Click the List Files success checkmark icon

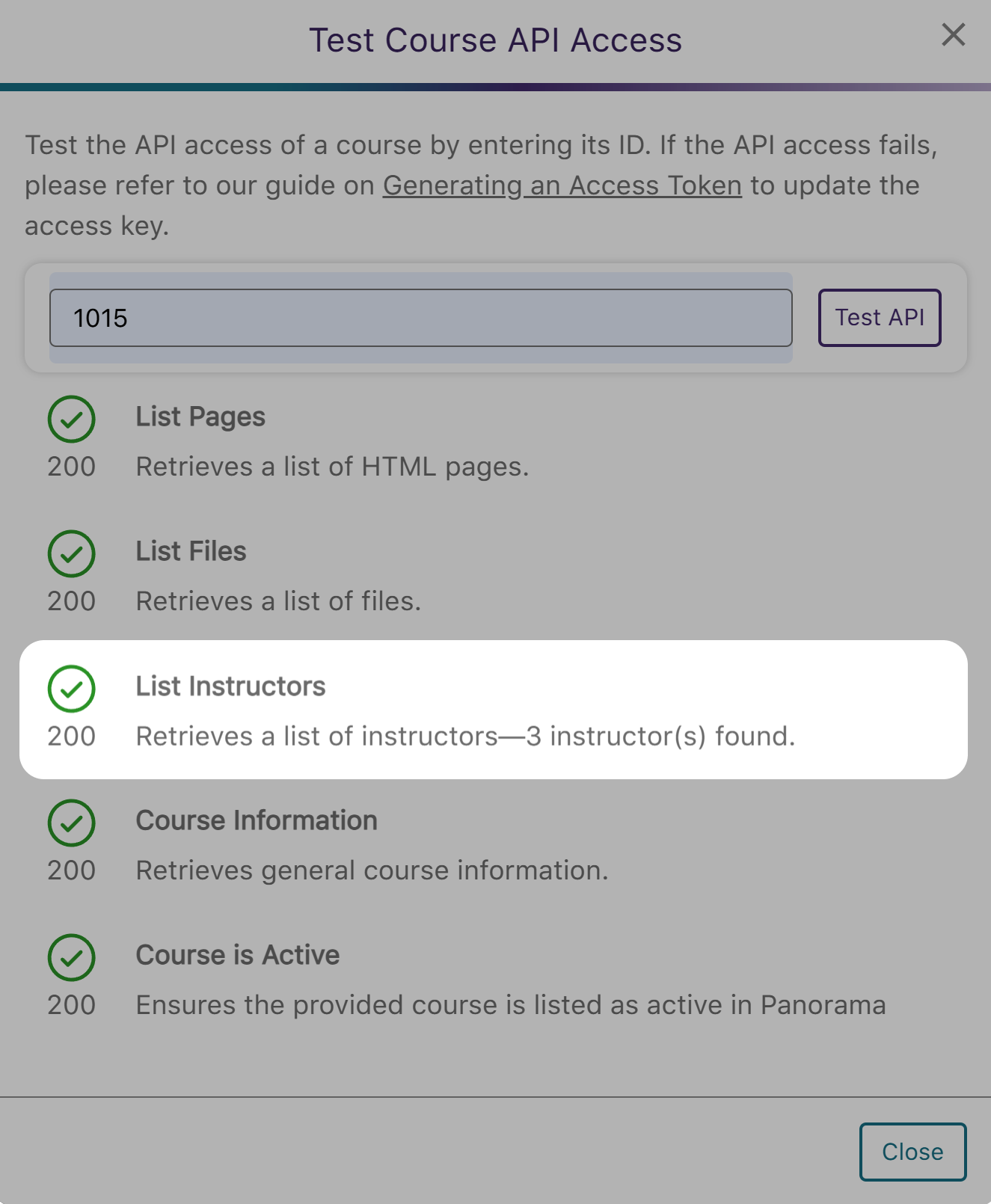71,553
